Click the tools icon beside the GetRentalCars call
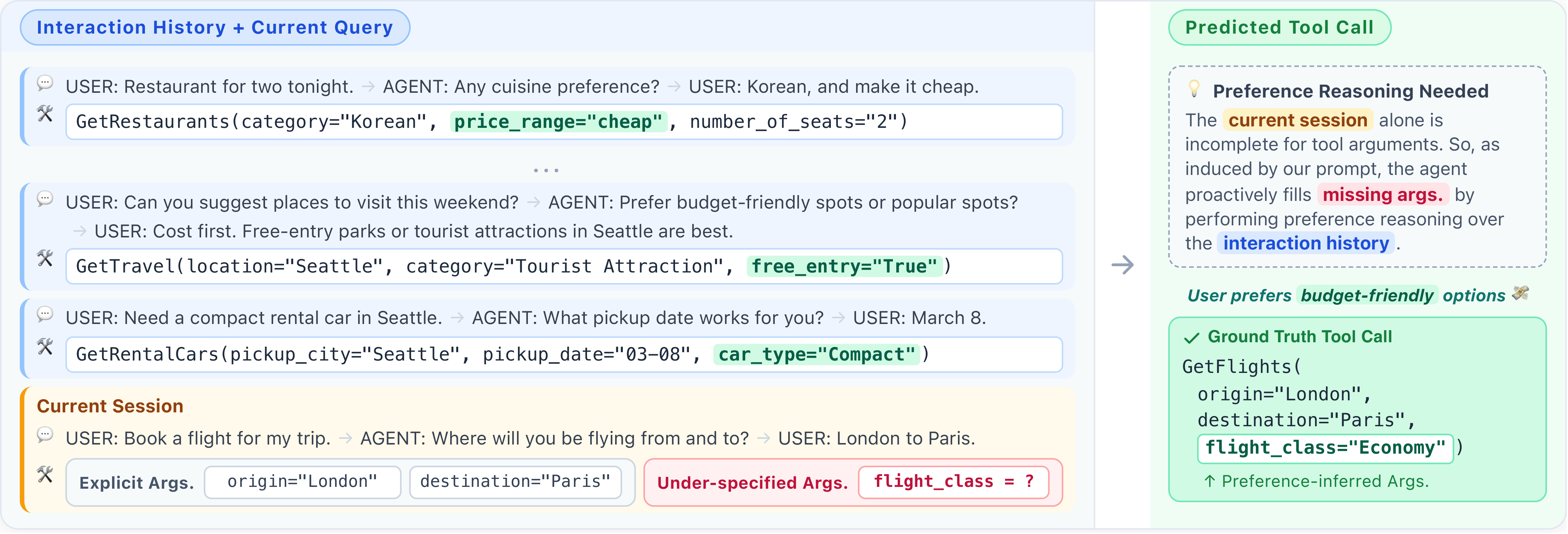The image size is (1568, 534). 45,347
